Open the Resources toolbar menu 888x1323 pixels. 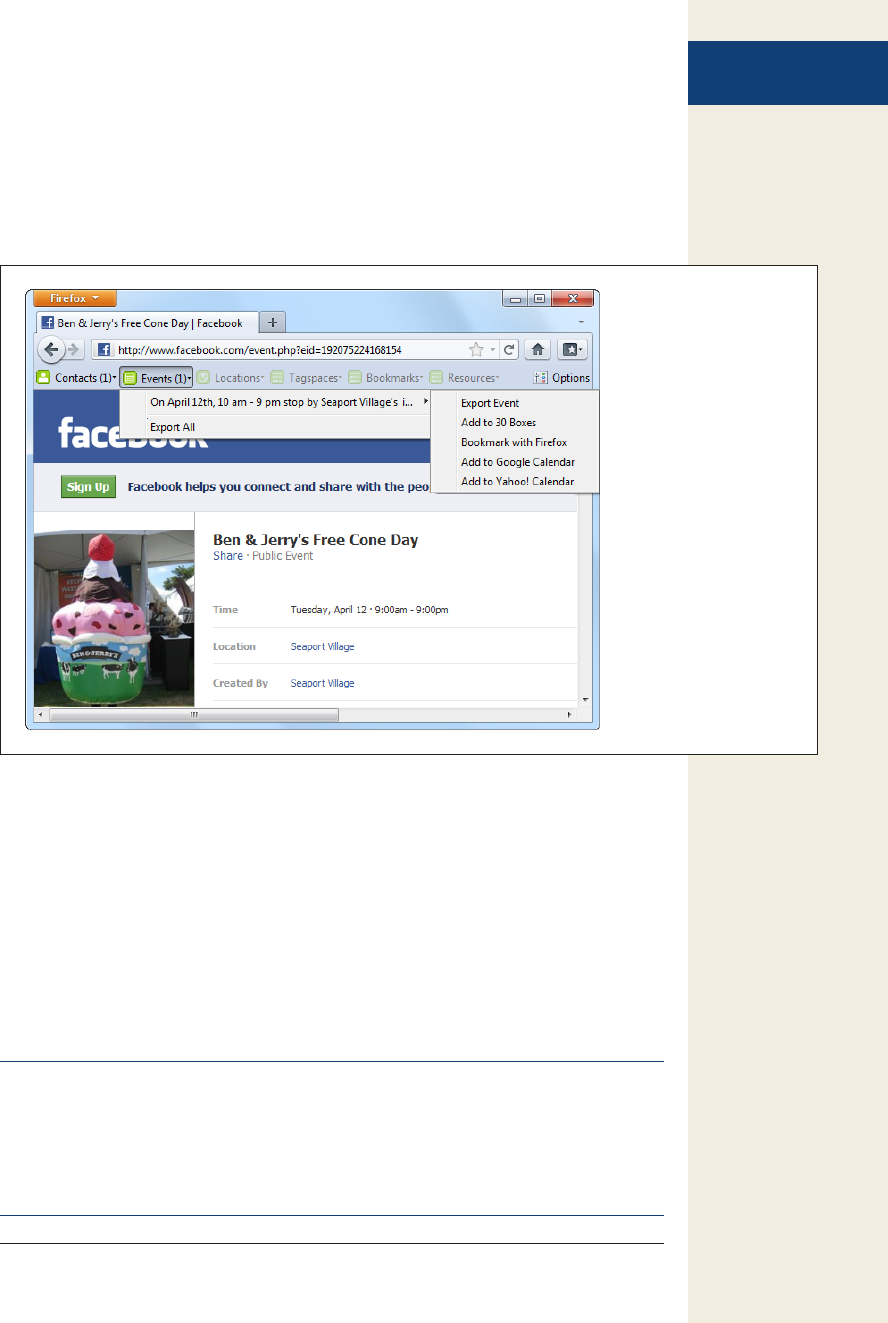(x=465, y=378)
